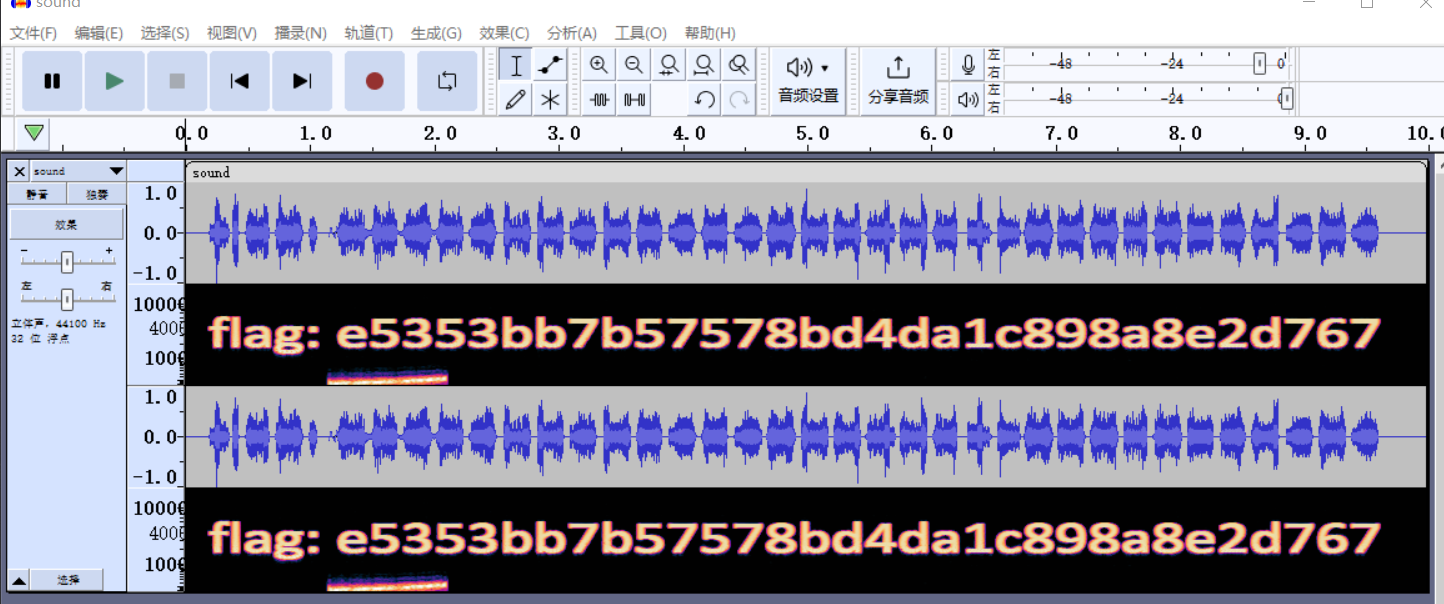Click the 分享音频 share audio button
The height and width of the screenshot is (604, 1444).
point(898,81)
